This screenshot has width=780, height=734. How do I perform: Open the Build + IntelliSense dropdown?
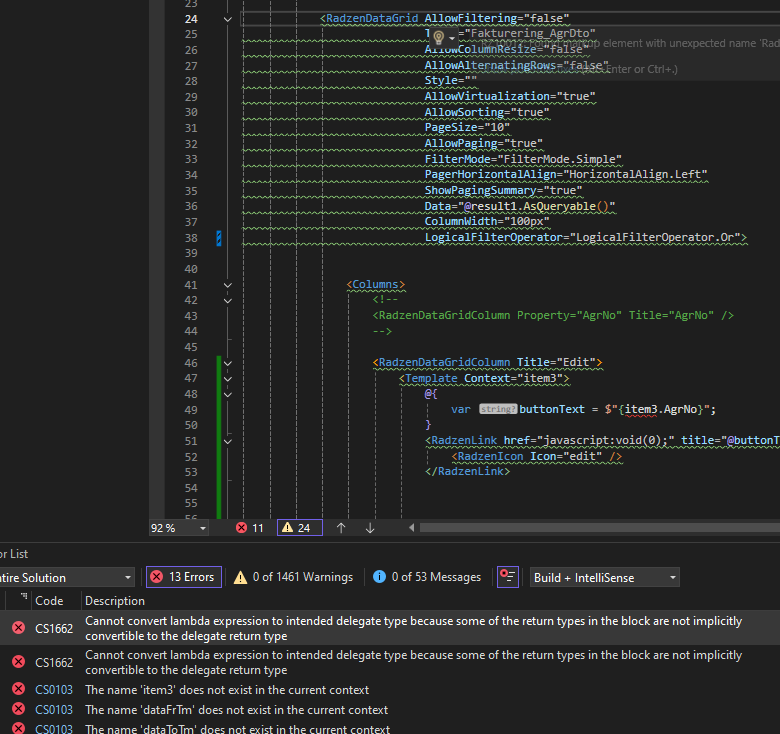(x=604, y=577)
